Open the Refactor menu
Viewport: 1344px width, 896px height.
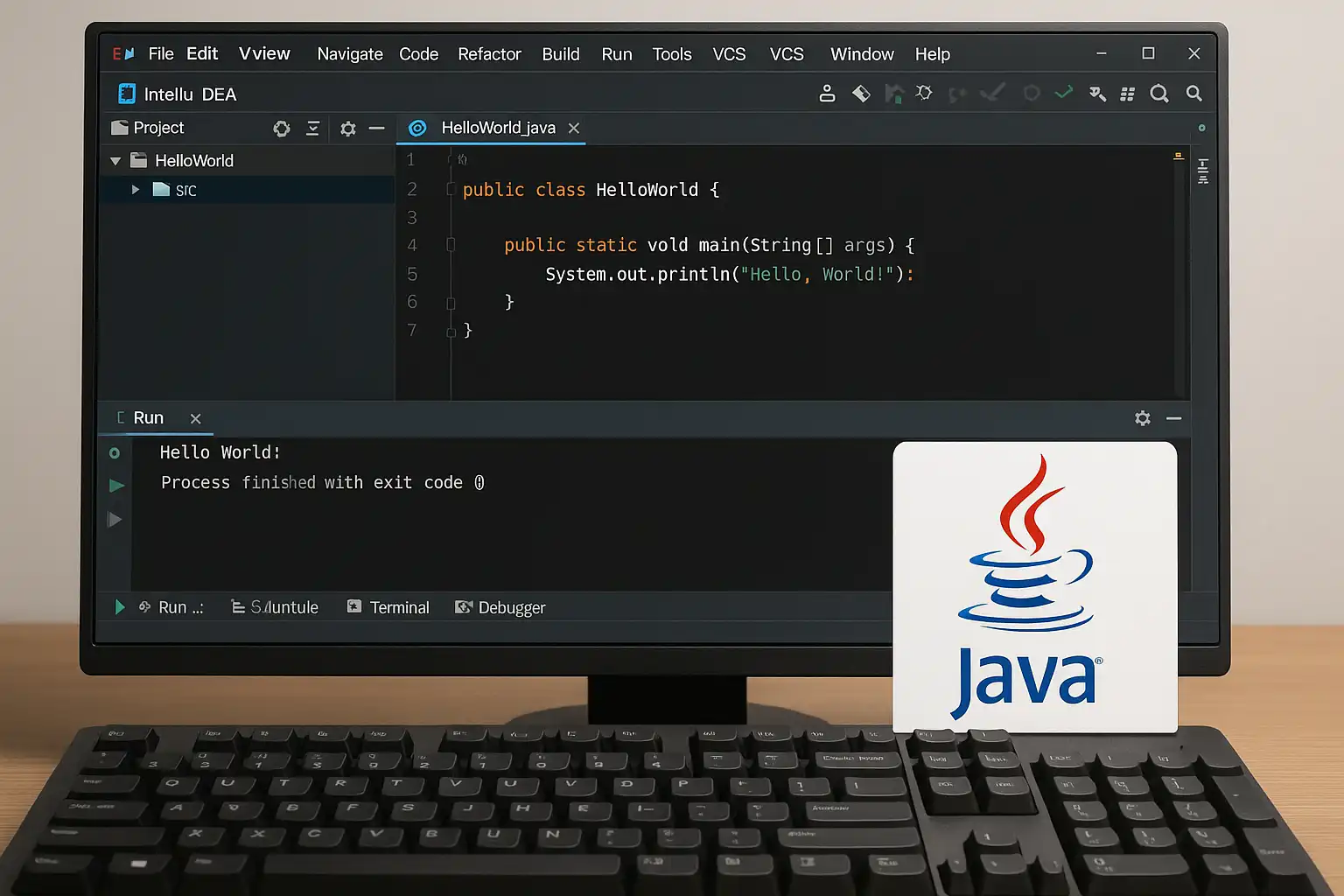tap(489, 54)
